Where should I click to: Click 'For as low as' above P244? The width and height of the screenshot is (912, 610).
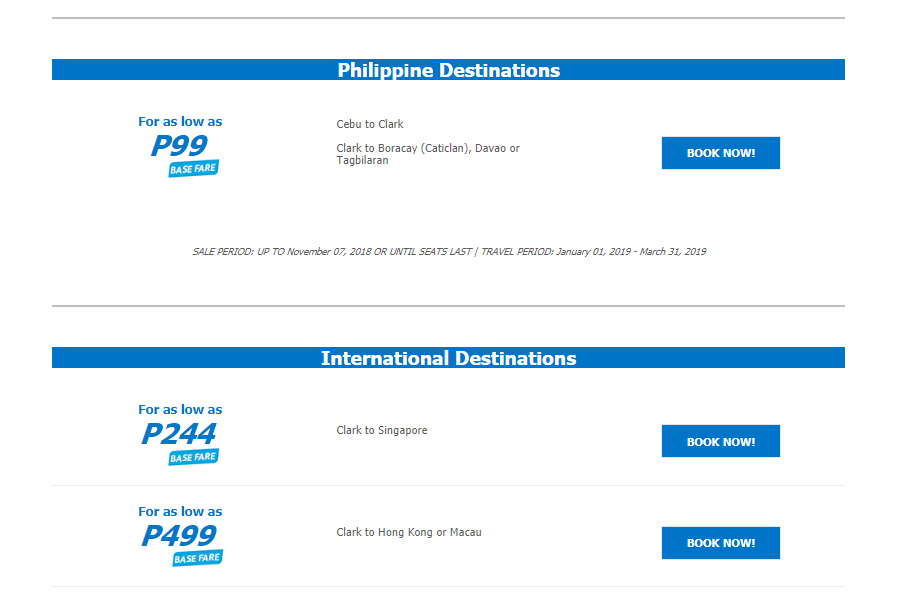(180, 409)
